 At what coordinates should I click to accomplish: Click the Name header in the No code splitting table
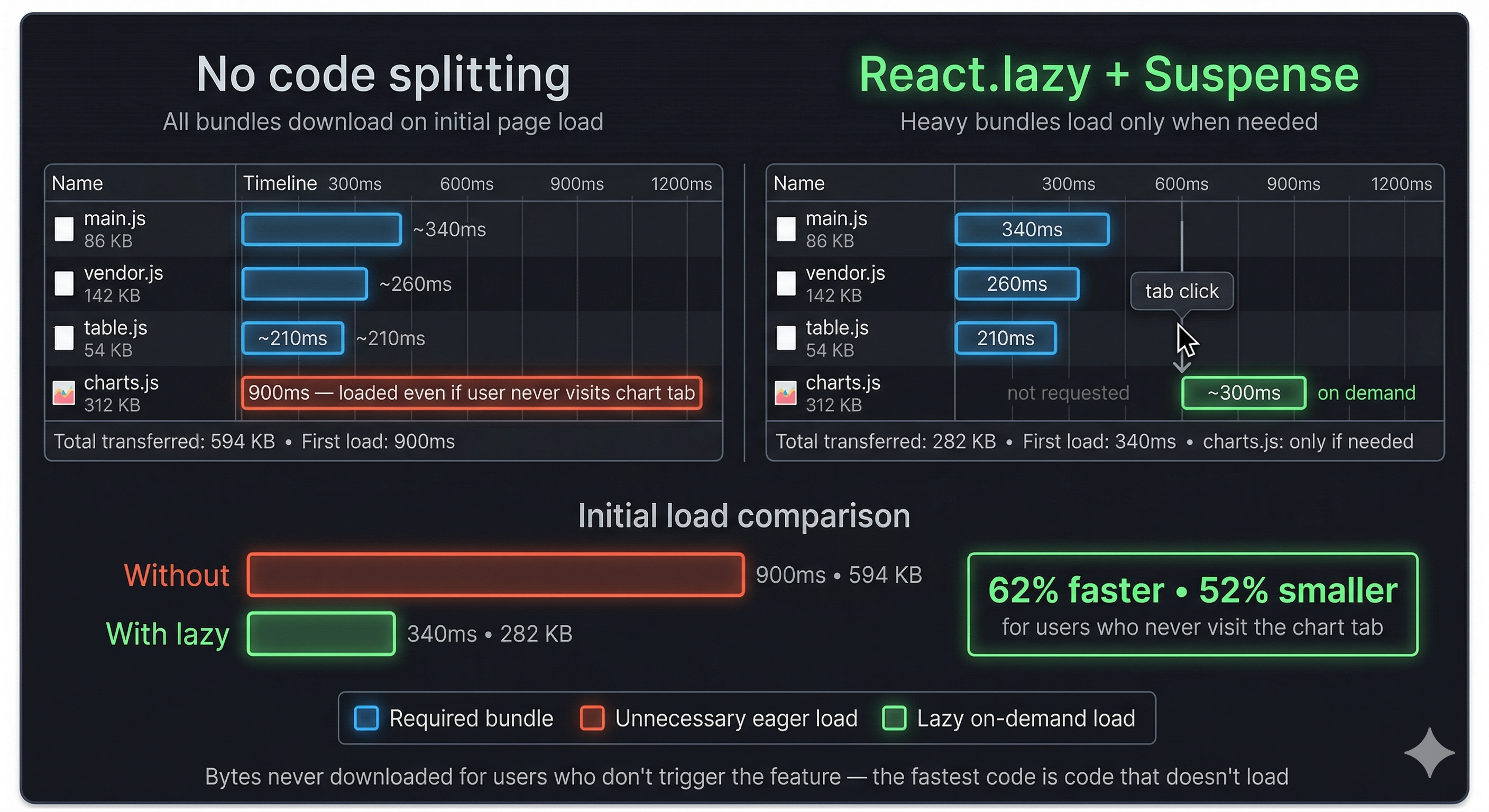pos(77,183)
